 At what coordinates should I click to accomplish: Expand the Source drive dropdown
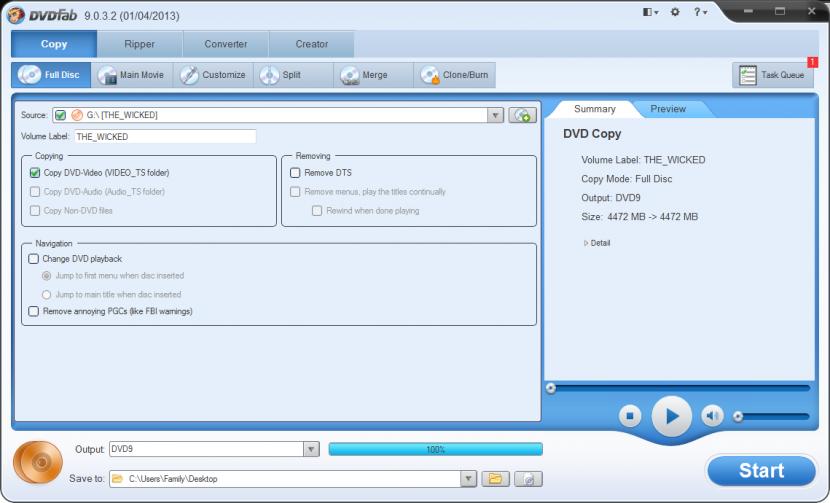pos(495,115)
